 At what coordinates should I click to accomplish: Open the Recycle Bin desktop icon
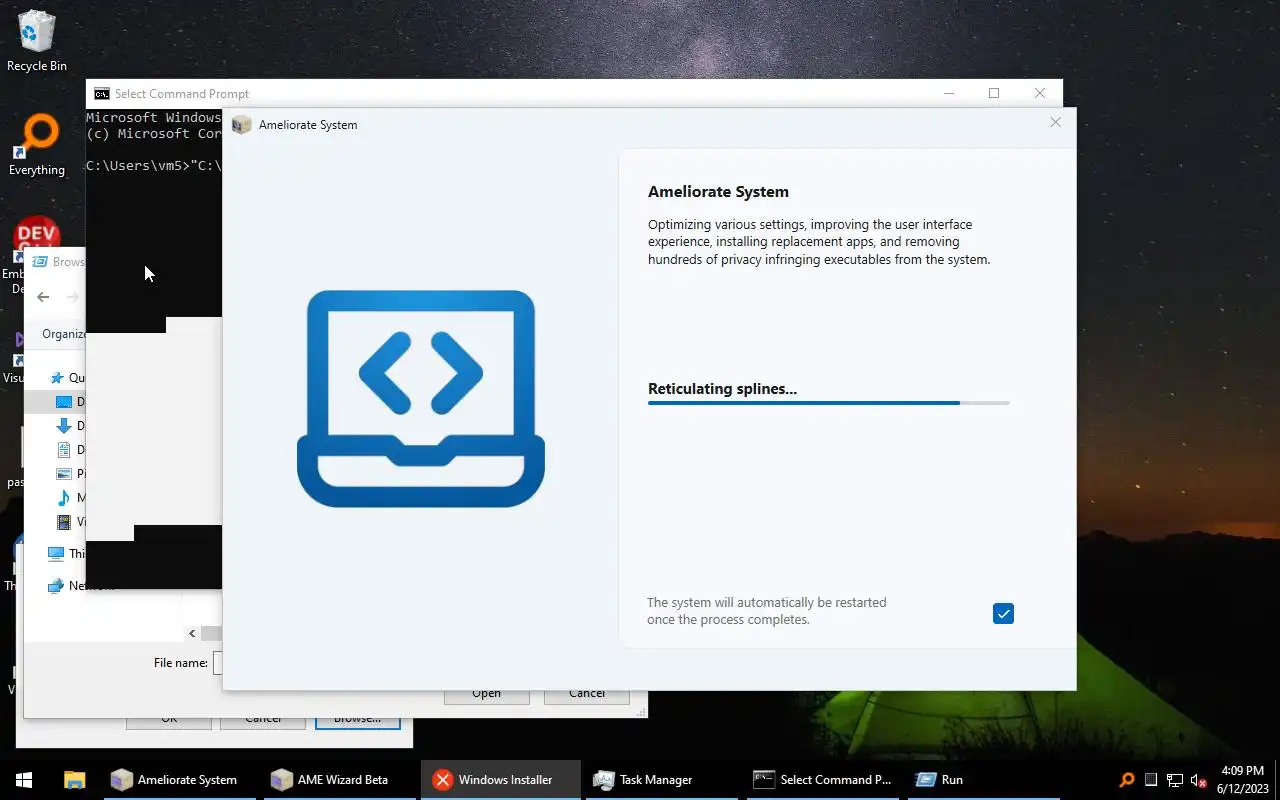click(37, 41)
